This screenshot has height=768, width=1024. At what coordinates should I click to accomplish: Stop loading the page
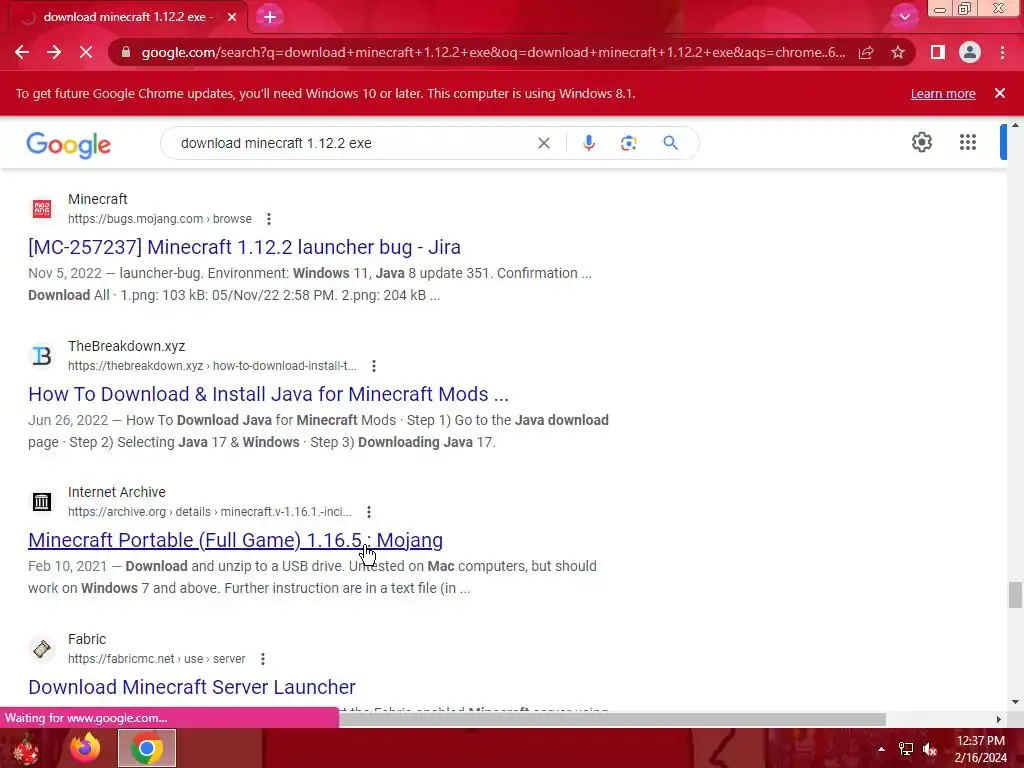click(x=86, y=52)
